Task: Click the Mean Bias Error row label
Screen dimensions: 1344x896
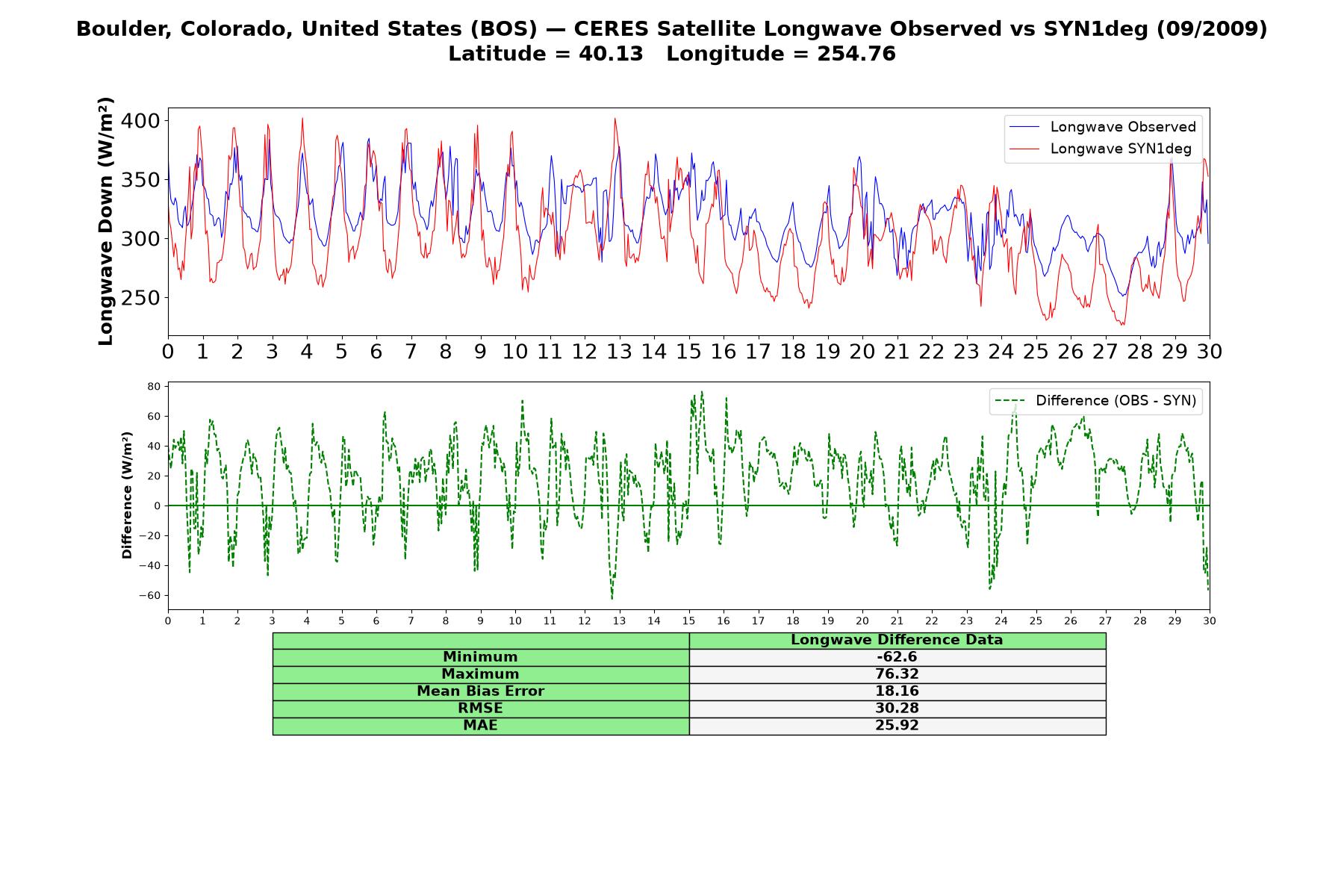Action: tap(480, 691)
